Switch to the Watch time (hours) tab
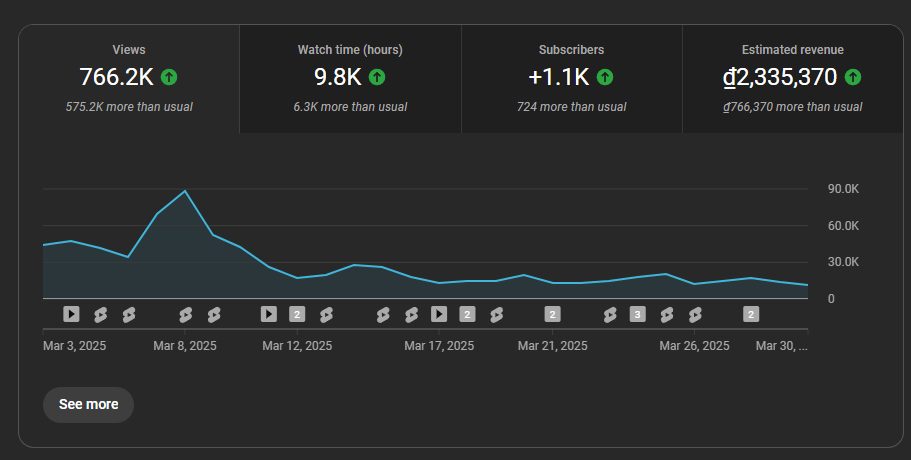 tap(350, 79)
